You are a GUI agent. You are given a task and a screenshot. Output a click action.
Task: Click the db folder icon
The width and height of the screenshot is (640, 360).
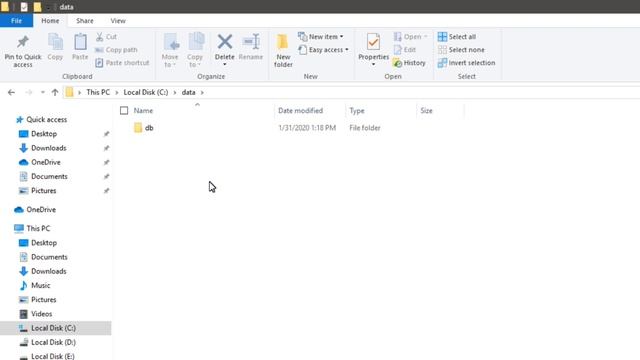point(138,128)
